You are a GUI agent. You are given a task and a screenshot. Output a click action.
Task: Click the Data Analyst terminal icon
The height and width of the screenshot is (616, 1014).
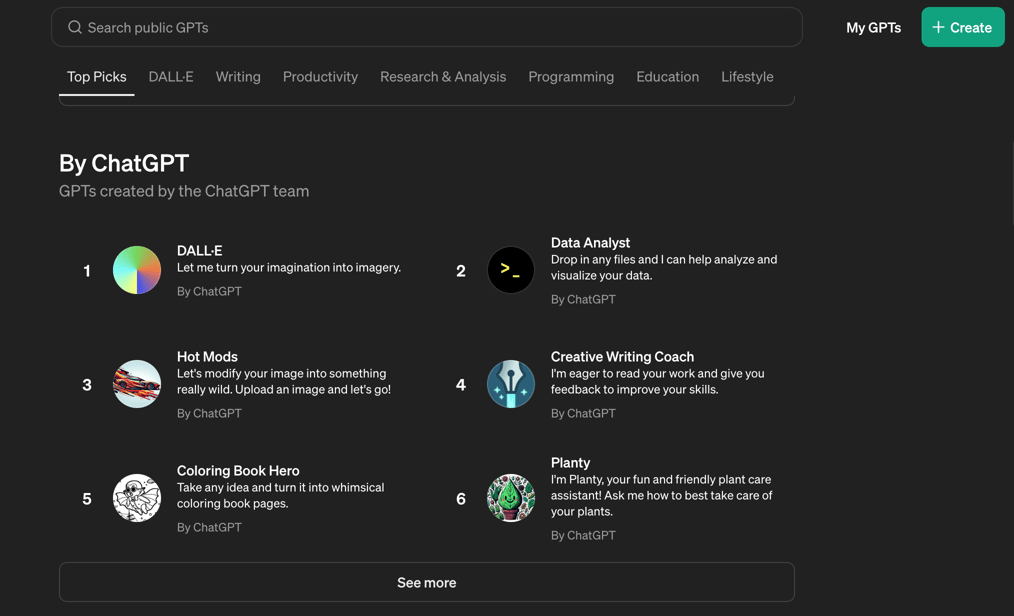coord(511,270)
